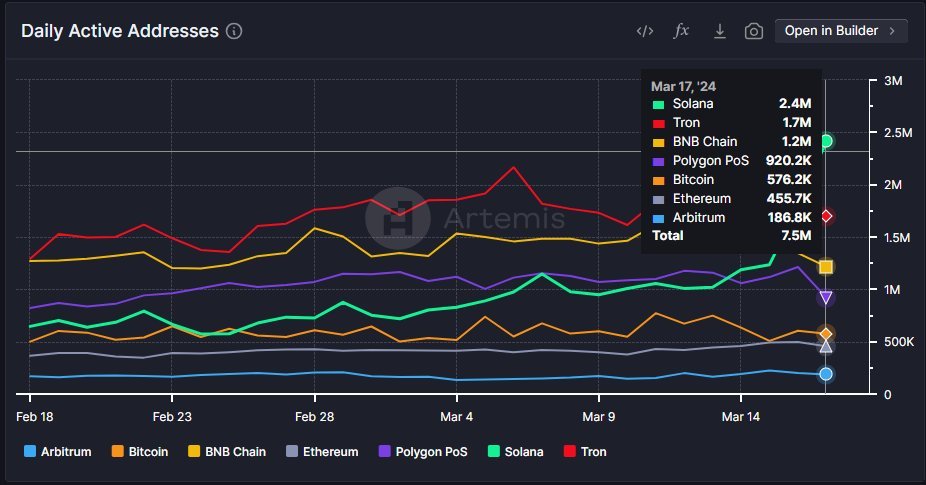The image size is (926, 485).
Task: Toggle Bitcoin series in legend
Action: tap(140, 451)
